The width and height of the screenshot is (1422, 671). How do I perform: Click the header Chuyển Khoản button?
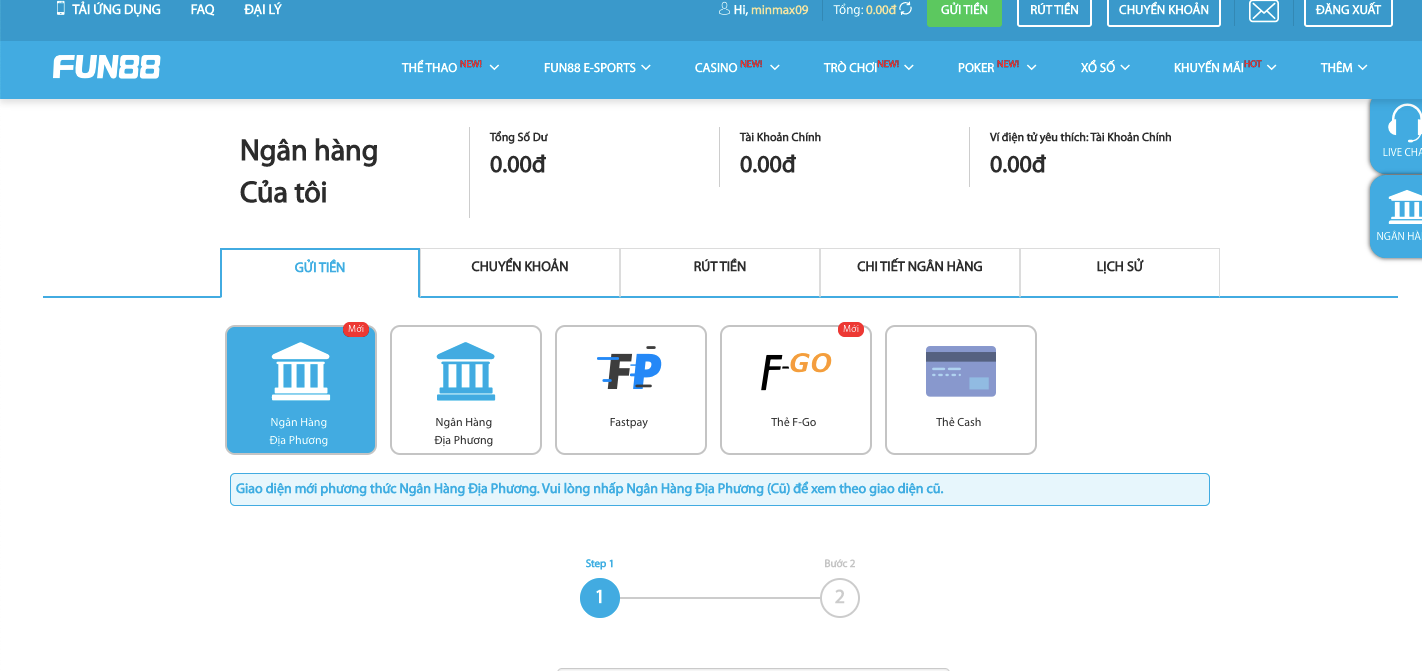click(x=1163, y=11)
